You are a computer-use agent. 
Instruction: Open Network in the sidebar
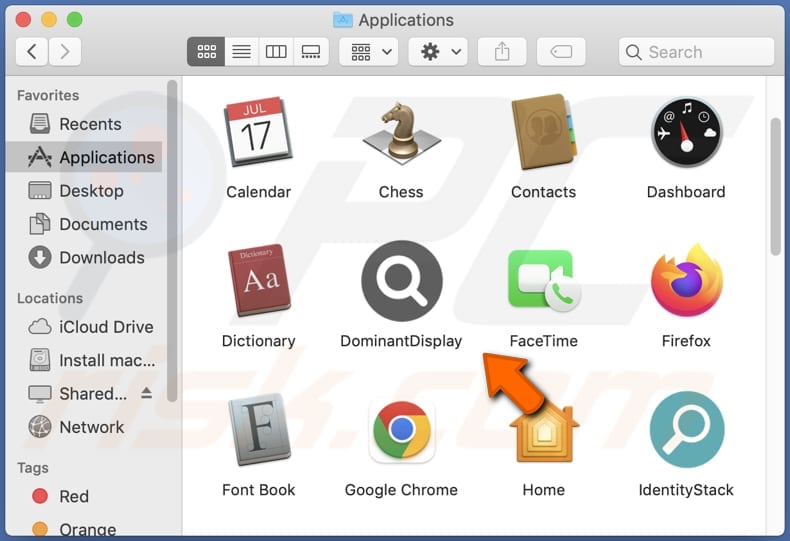[84, 427]
